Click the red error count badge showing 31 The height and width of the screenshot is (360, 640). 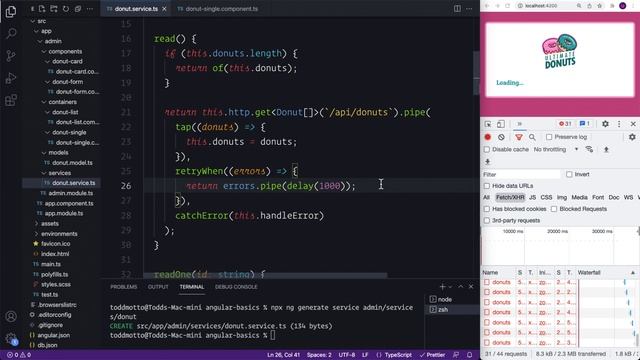tap(565, 124)
